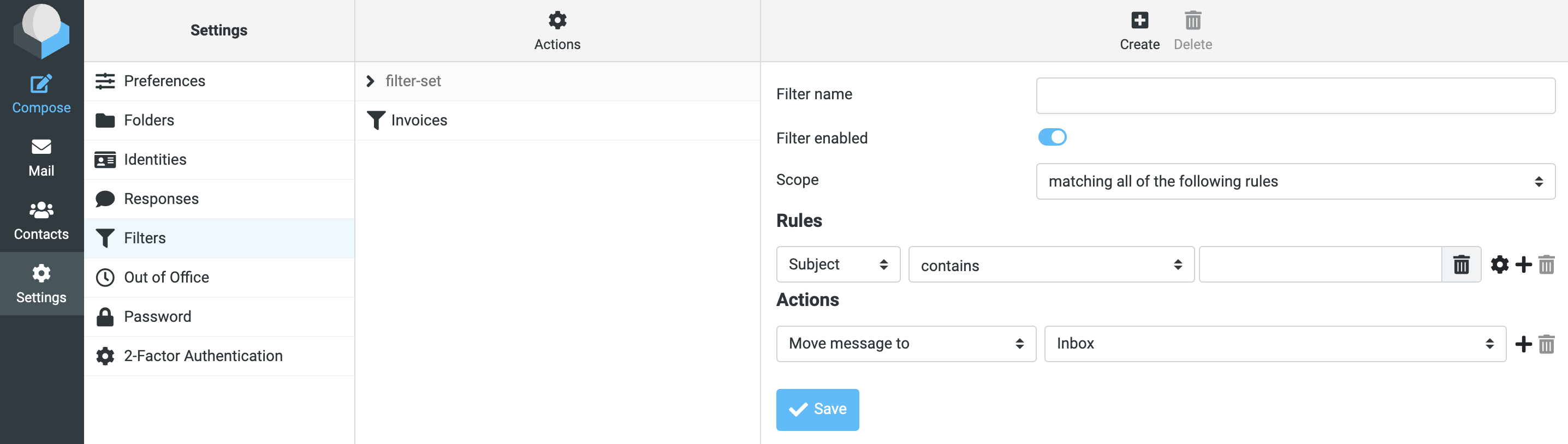Add another action with plus icon

click(x=1523, y=344)
